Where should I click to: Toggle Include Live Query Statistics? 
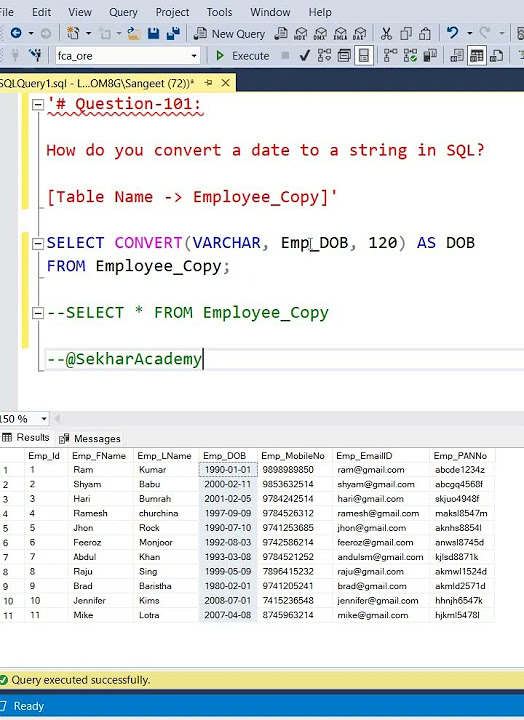[410, 56]
